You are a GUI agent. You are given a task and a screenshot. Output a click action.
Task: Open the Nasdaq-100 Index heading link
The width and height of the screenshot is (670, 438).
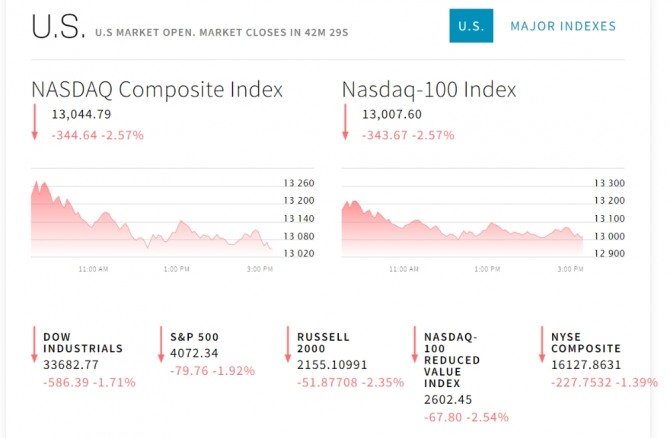[429, 89]
